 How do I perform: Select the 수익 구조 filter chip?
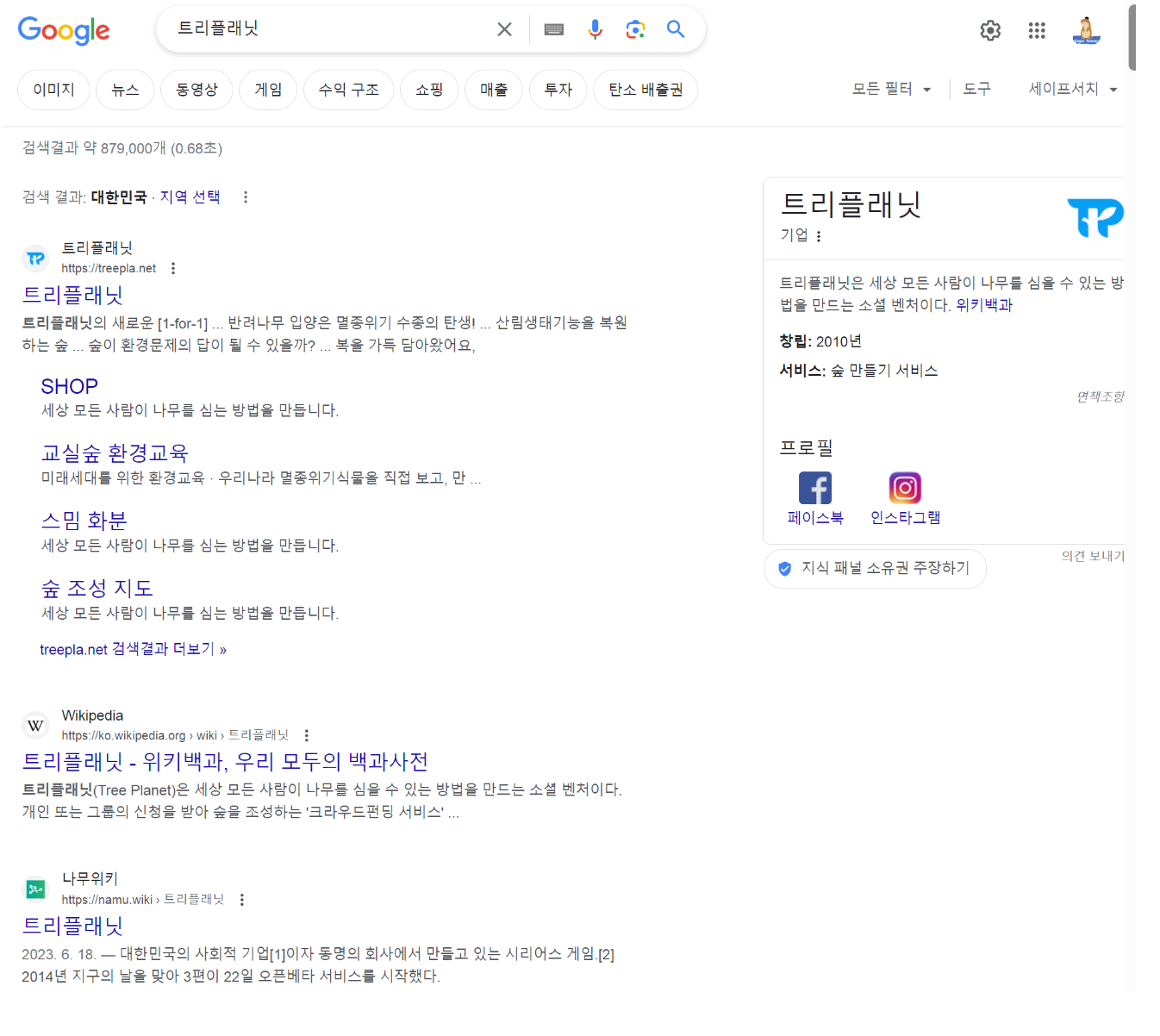pyautogui.click(x=348, y=90)
